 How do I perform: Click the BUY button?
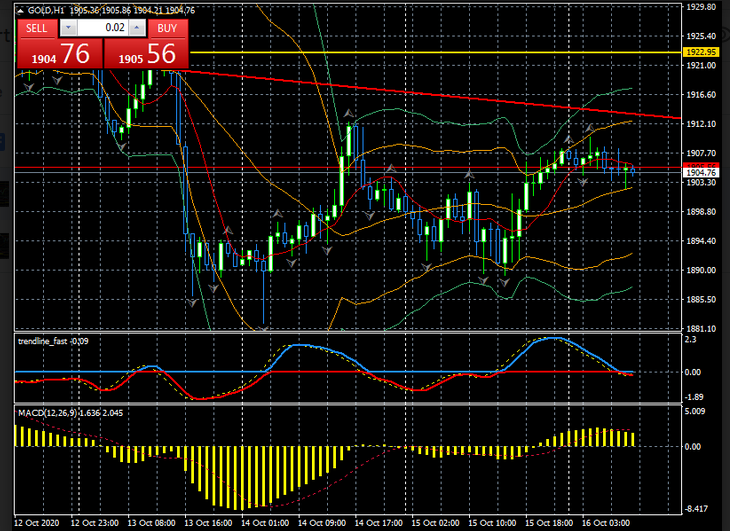coord(167,28)
